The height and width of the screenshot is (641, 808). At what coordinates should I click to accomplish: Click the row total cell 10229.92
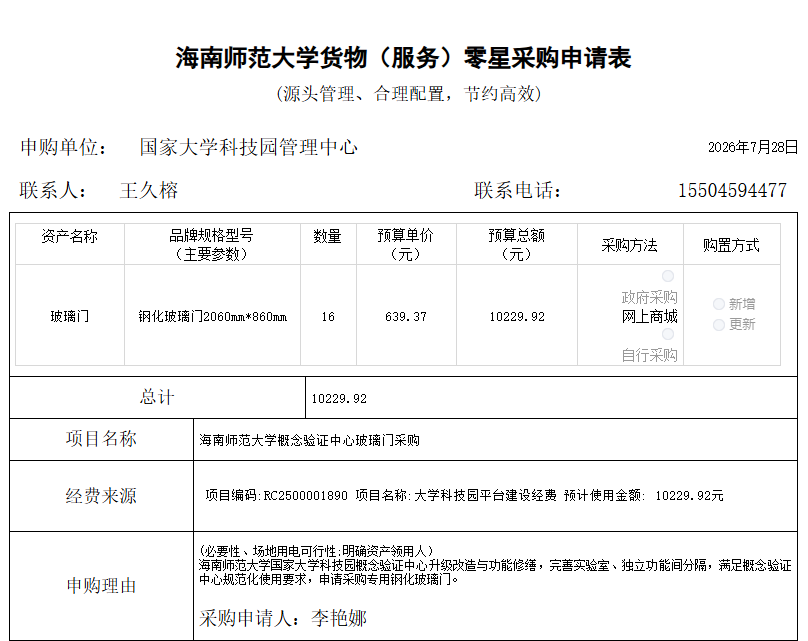517,317
